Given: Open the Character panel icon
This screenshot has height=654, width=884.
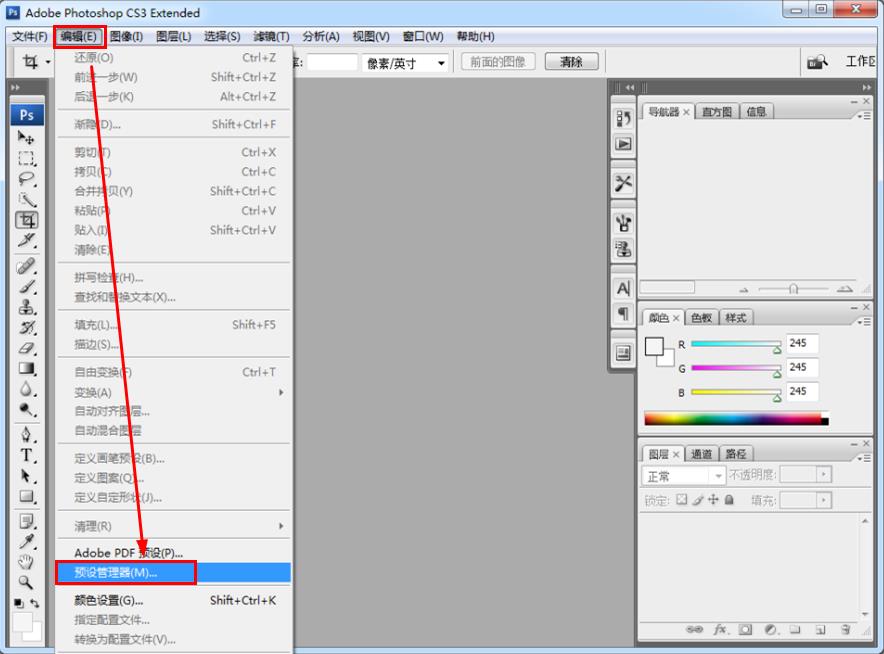Looking at the screenshot, I should click(623, 288).
